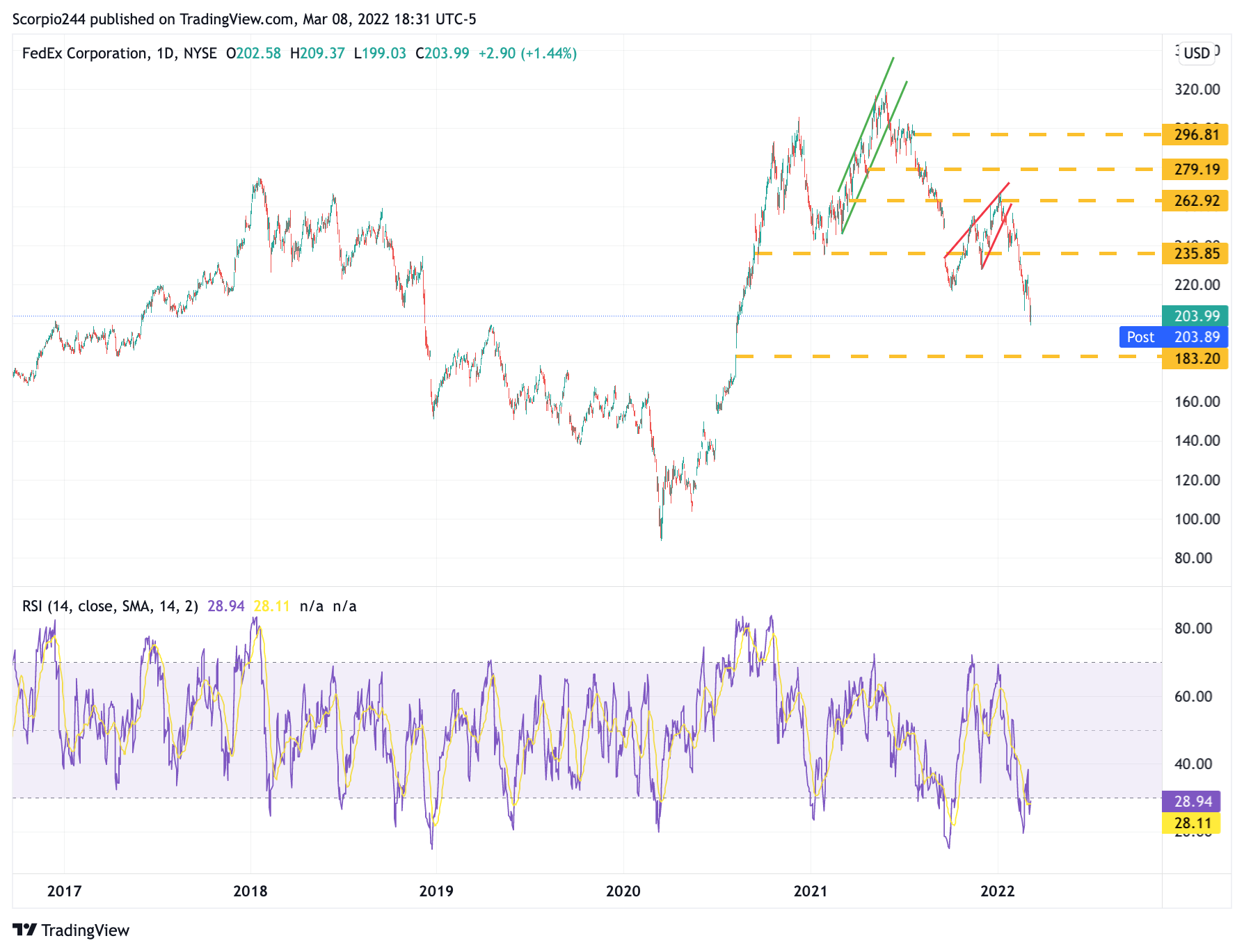Click the 80.00 label on RSI axis
This screenshot has width=1244, height=952.
[1193, 629]
